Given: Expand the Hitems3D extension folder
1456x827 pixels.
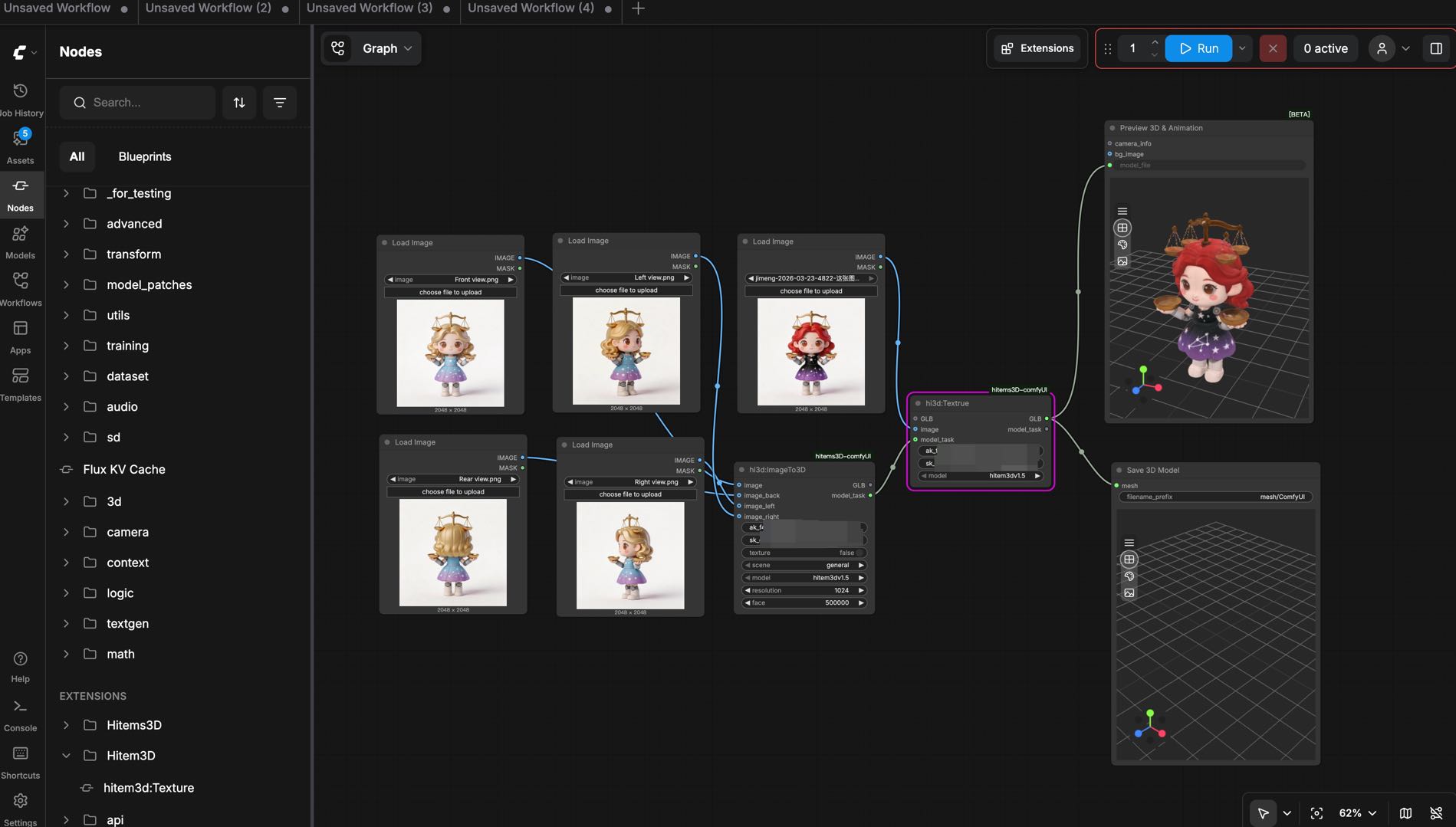Looking at the screenshot, I should point(66,724).
